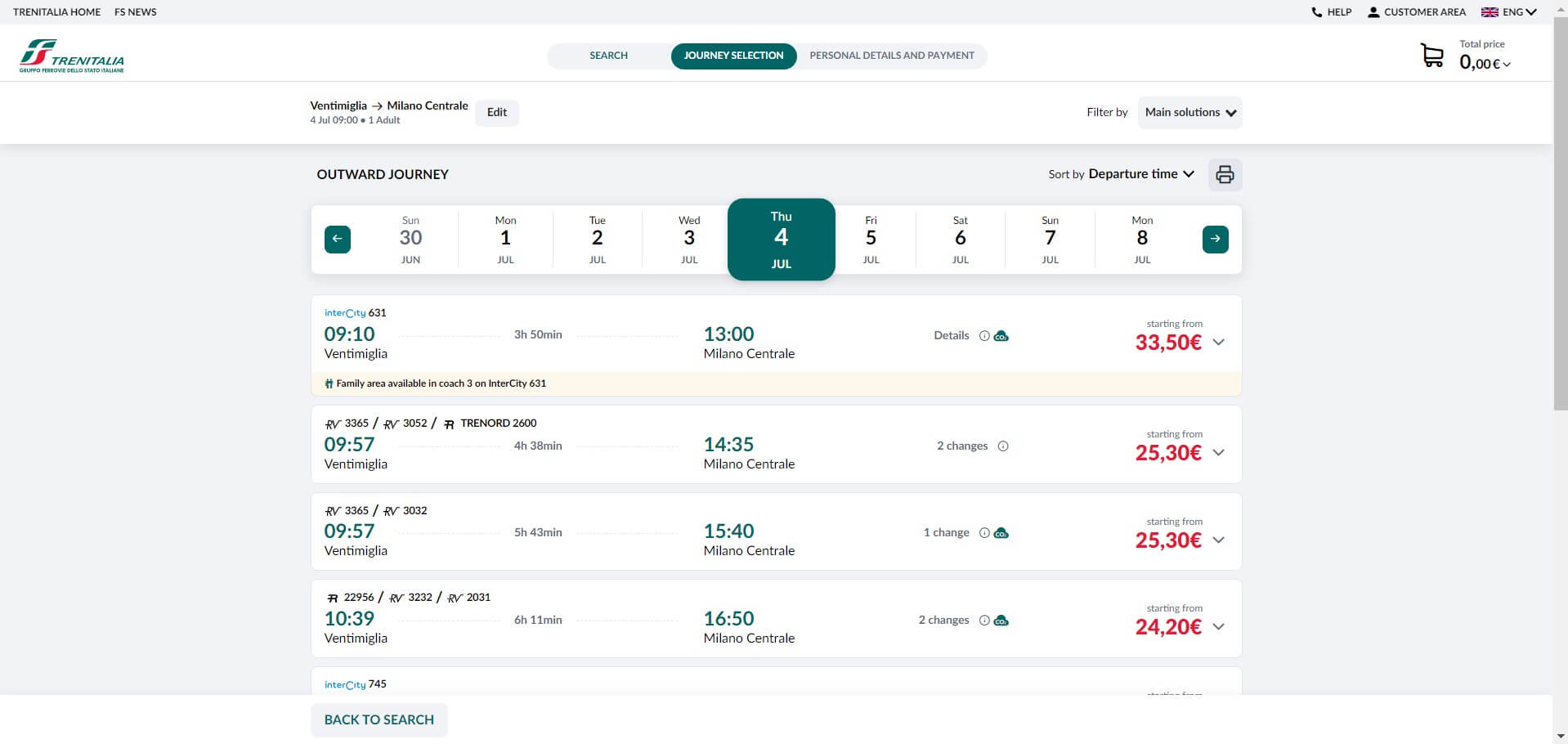Click CO2 cloud icon on 15:40 journey

click(x=1001, y=533)
